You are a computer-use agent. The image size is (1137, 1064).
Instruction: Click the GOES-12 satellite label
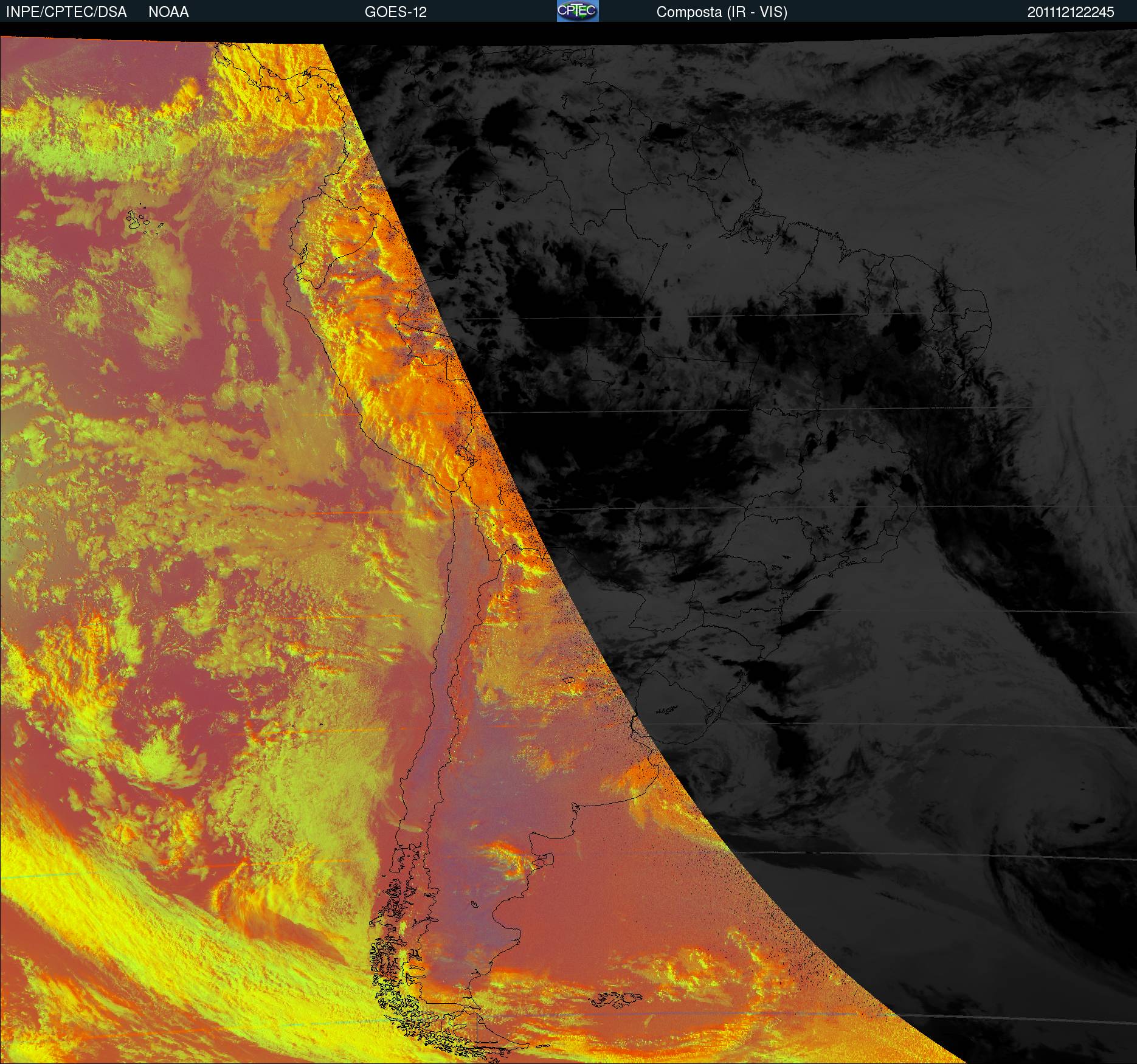tap(396, 12)
